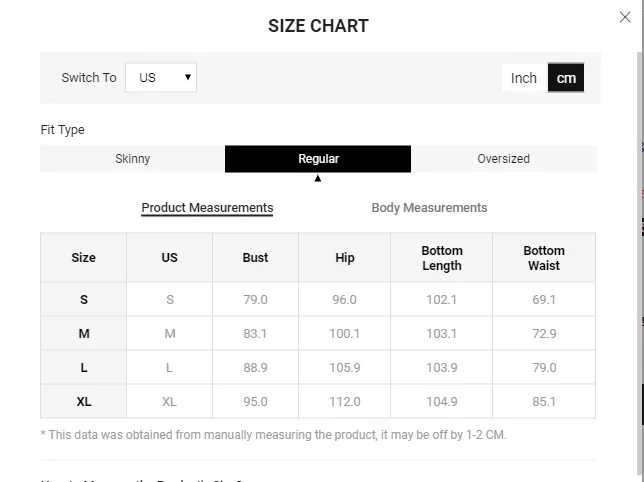
Task: Click the Bust column header
Action: [x=255, y=258]
